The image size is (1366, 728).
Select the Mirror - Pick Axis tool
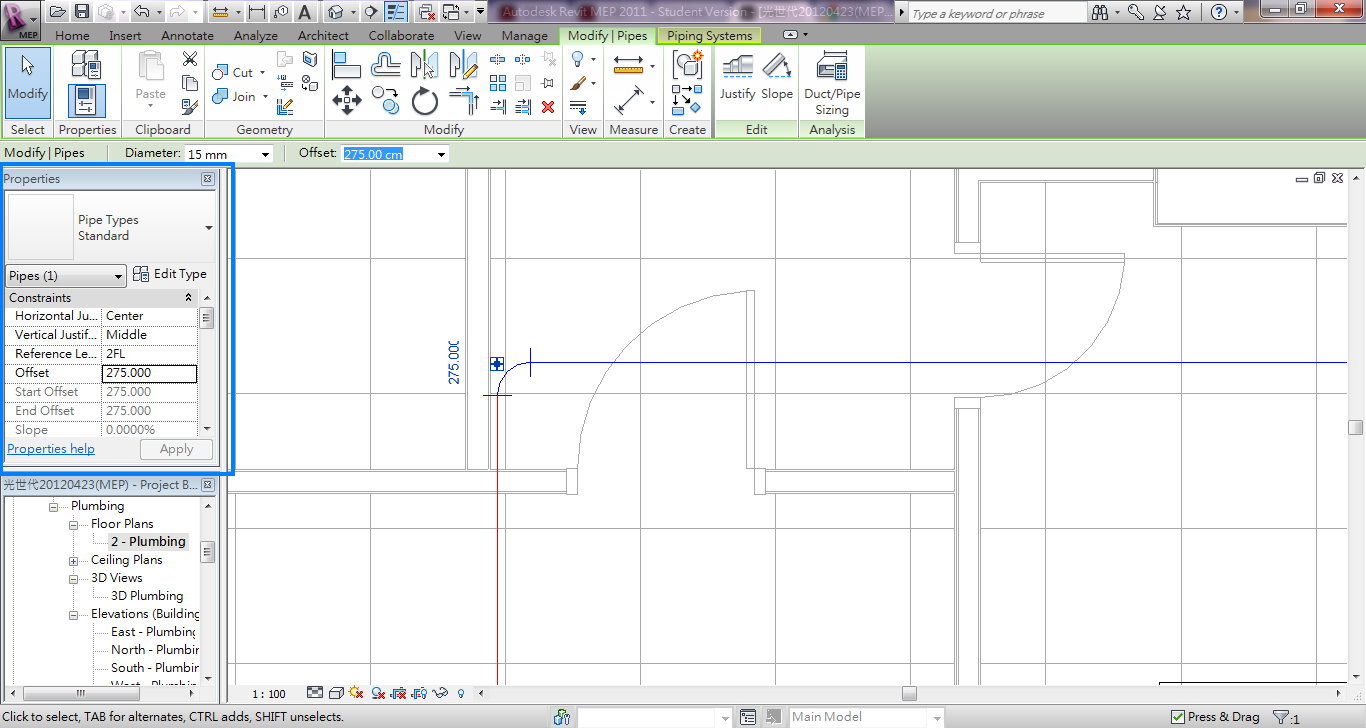425,65
